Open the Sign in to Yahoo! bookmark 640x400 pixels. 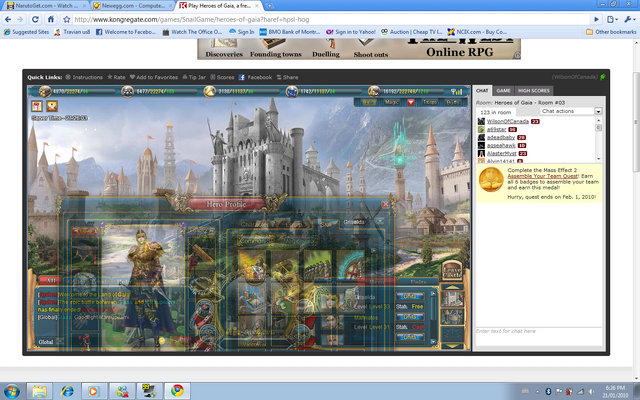pyautogui.click(x=351, y=32)
